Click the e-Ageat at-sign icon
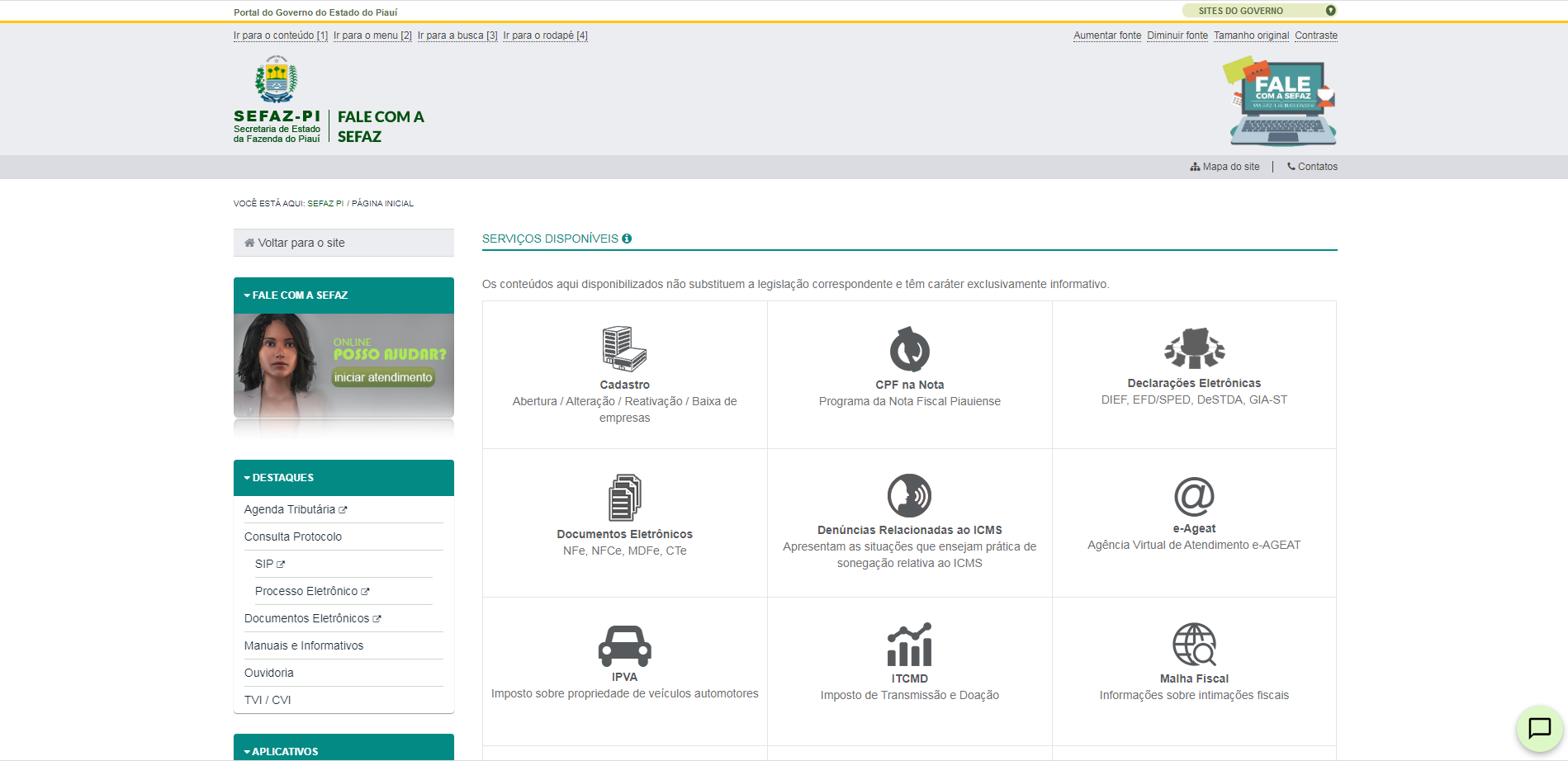The width and height of the screenshot is (1568, 761). point(1194,496)
